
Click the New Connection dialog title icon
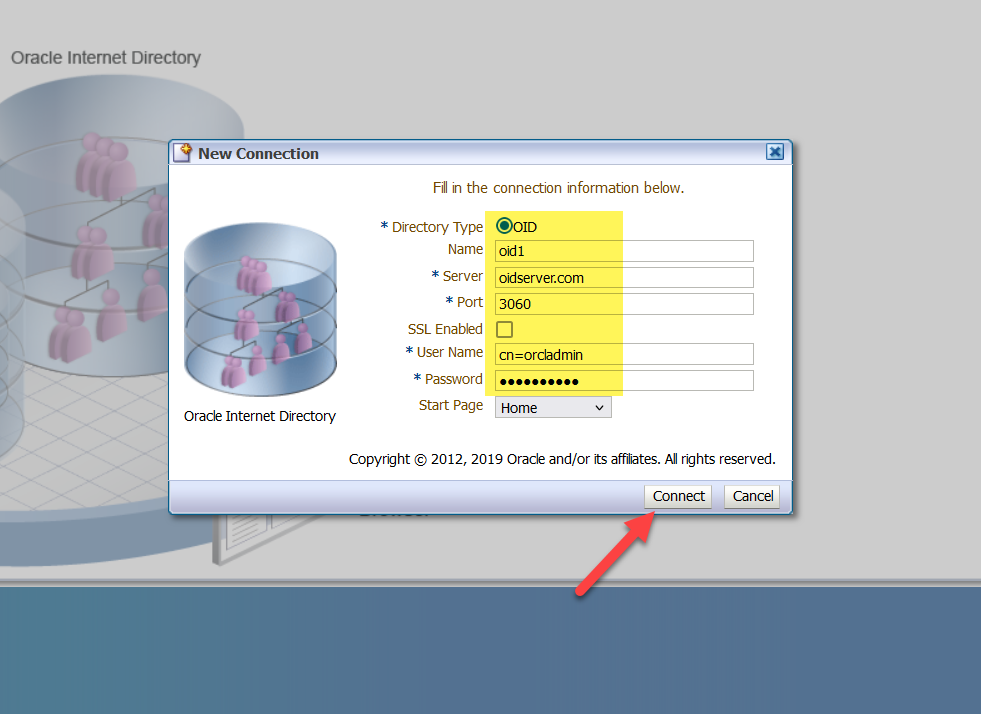coord(183,153)
